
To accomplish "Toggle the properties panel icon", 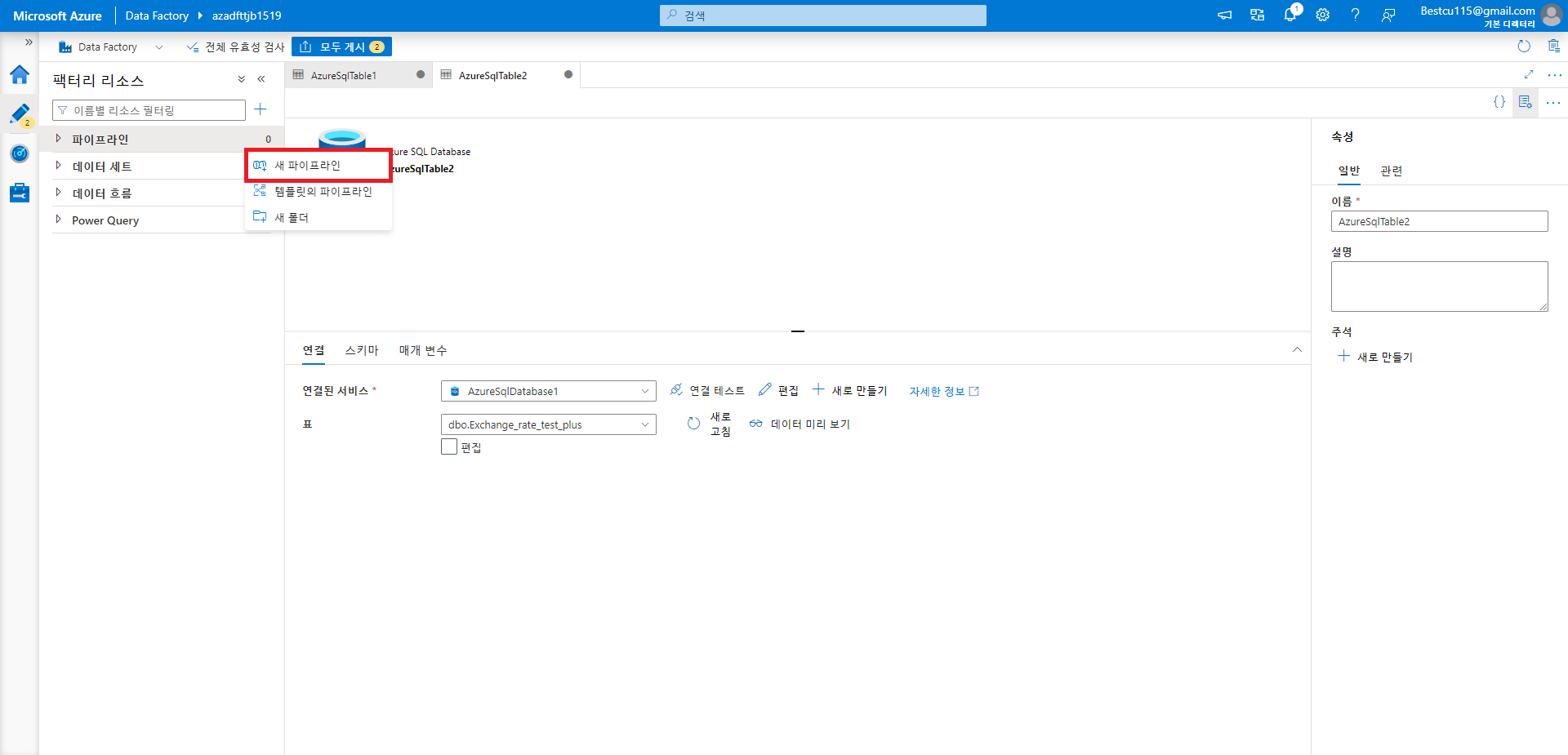I will pyautogui.click(x=1526, y=102).
